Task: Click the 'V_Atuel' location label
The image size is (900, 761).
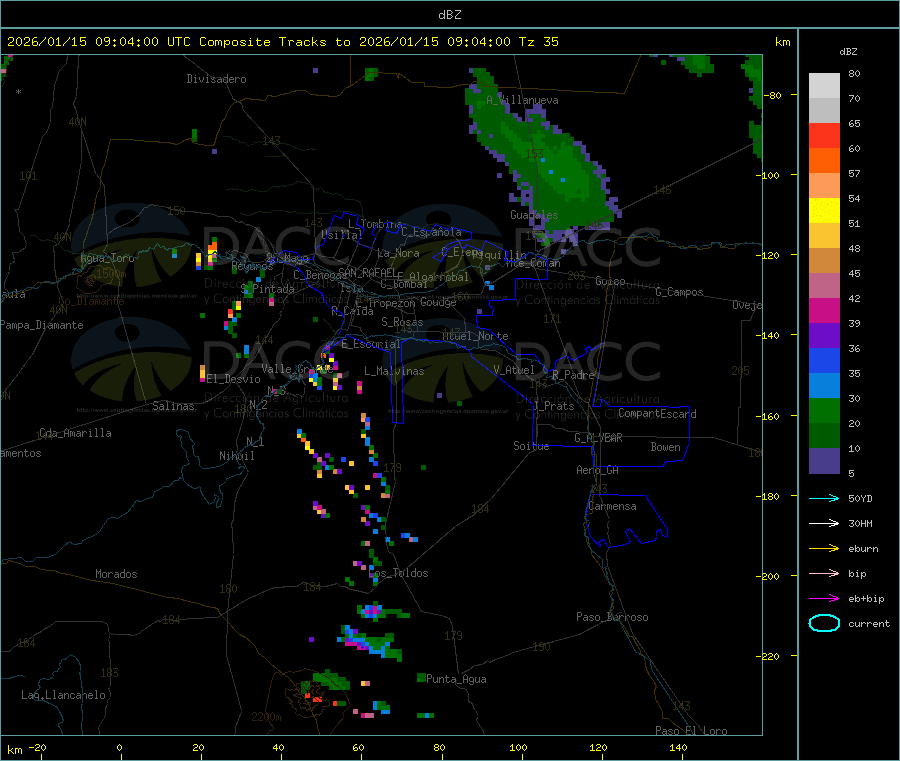Action: [514, 370]
